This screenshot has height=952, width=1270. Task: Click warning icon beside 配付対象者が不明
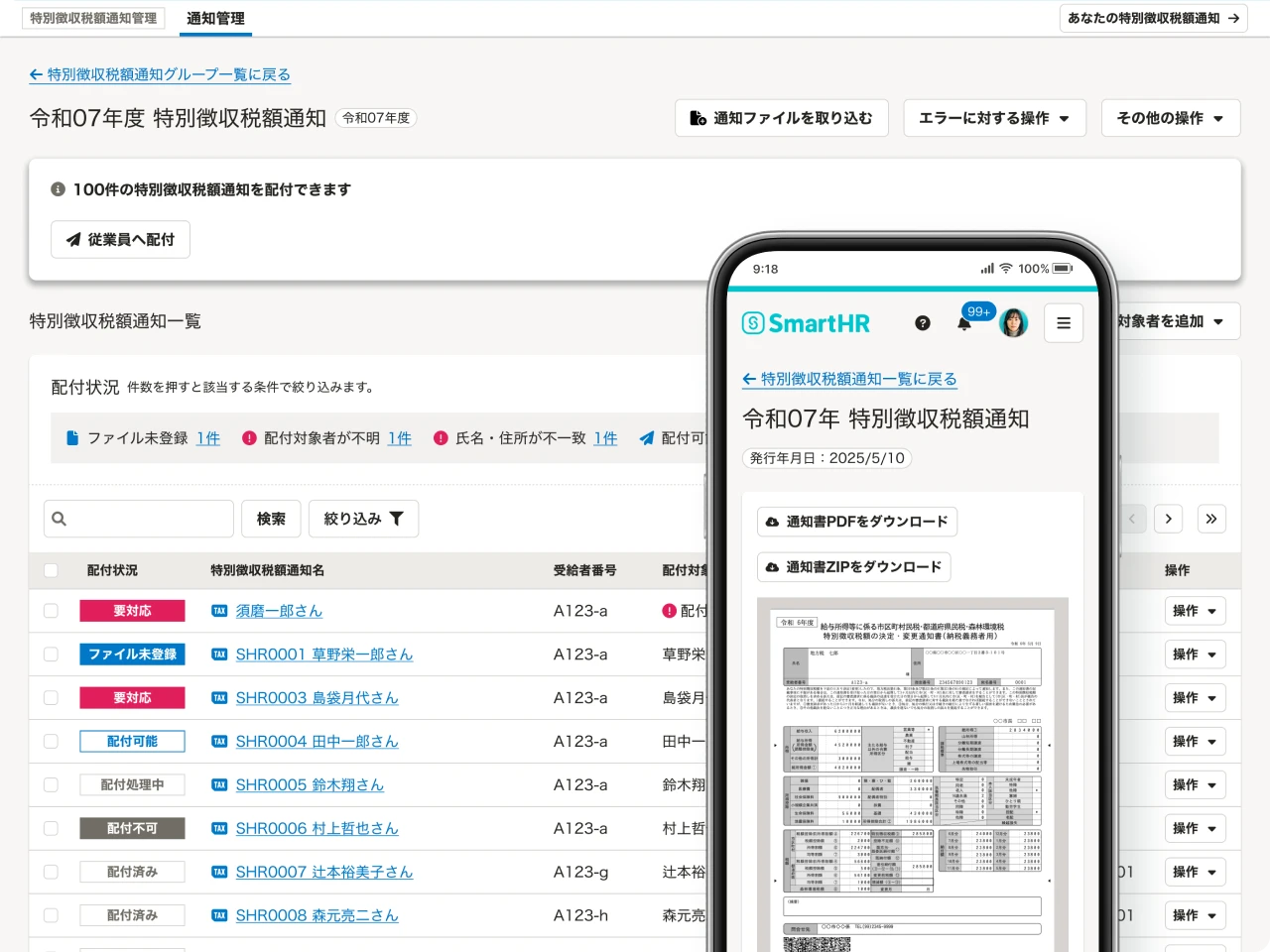tap(249, 438)
